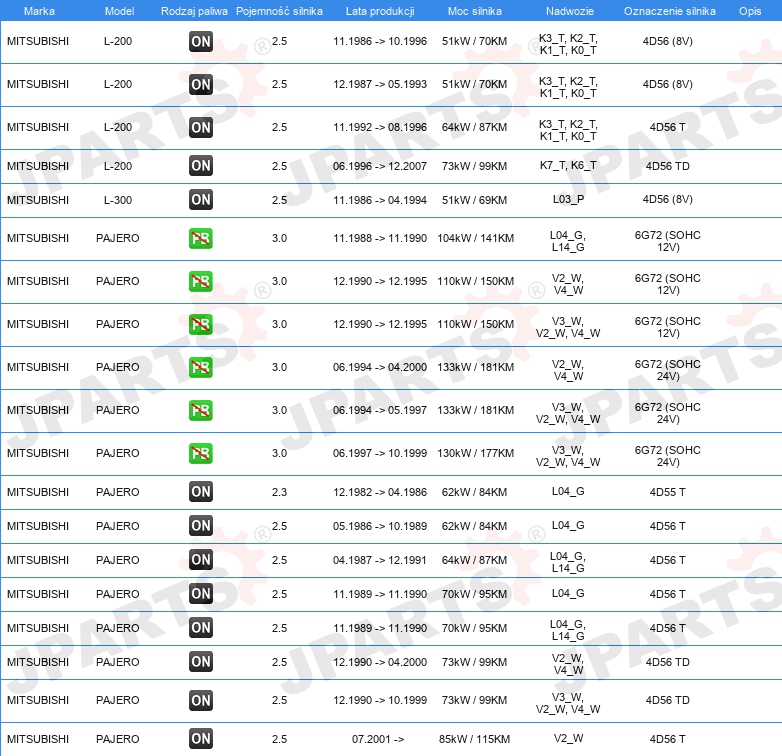Click the 12.1987 -> 05.1993 date cell
Image resolution: width=782 pixels, height=756 pixels.
(380, 84)
